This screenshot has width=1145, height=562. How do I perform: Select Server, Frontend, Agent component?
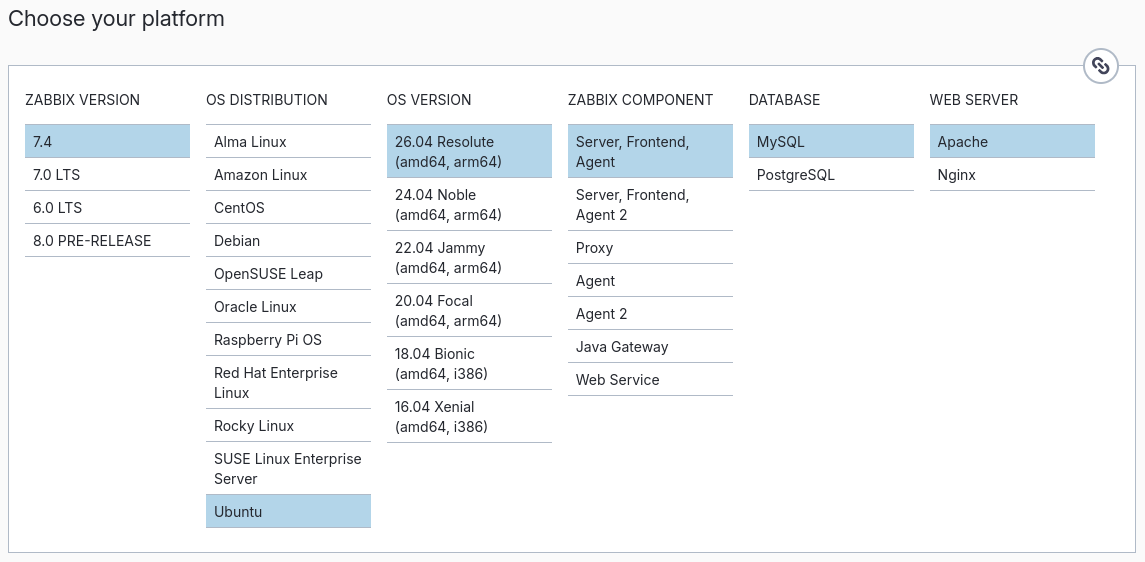[x=651, y=152]
